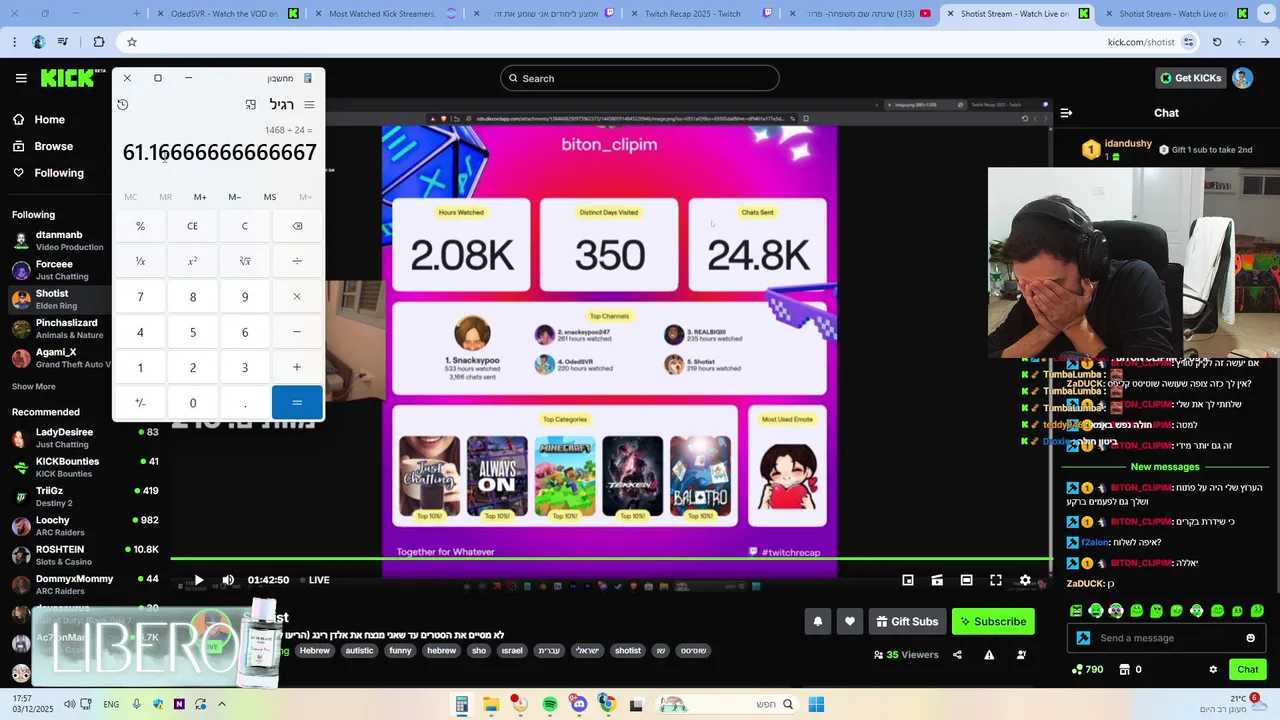
Task: Open followed channel Forceee
Action: pos(61,270)
